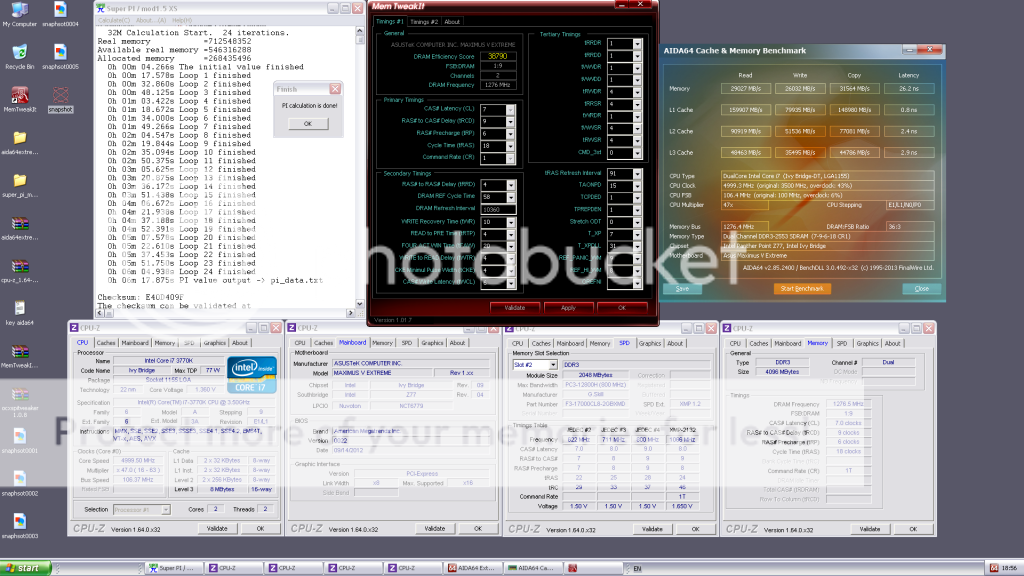The width and height of the screenshot is (1024, 576).
Task: Click the Windows Start button
Action: click(x=27, y=568)
